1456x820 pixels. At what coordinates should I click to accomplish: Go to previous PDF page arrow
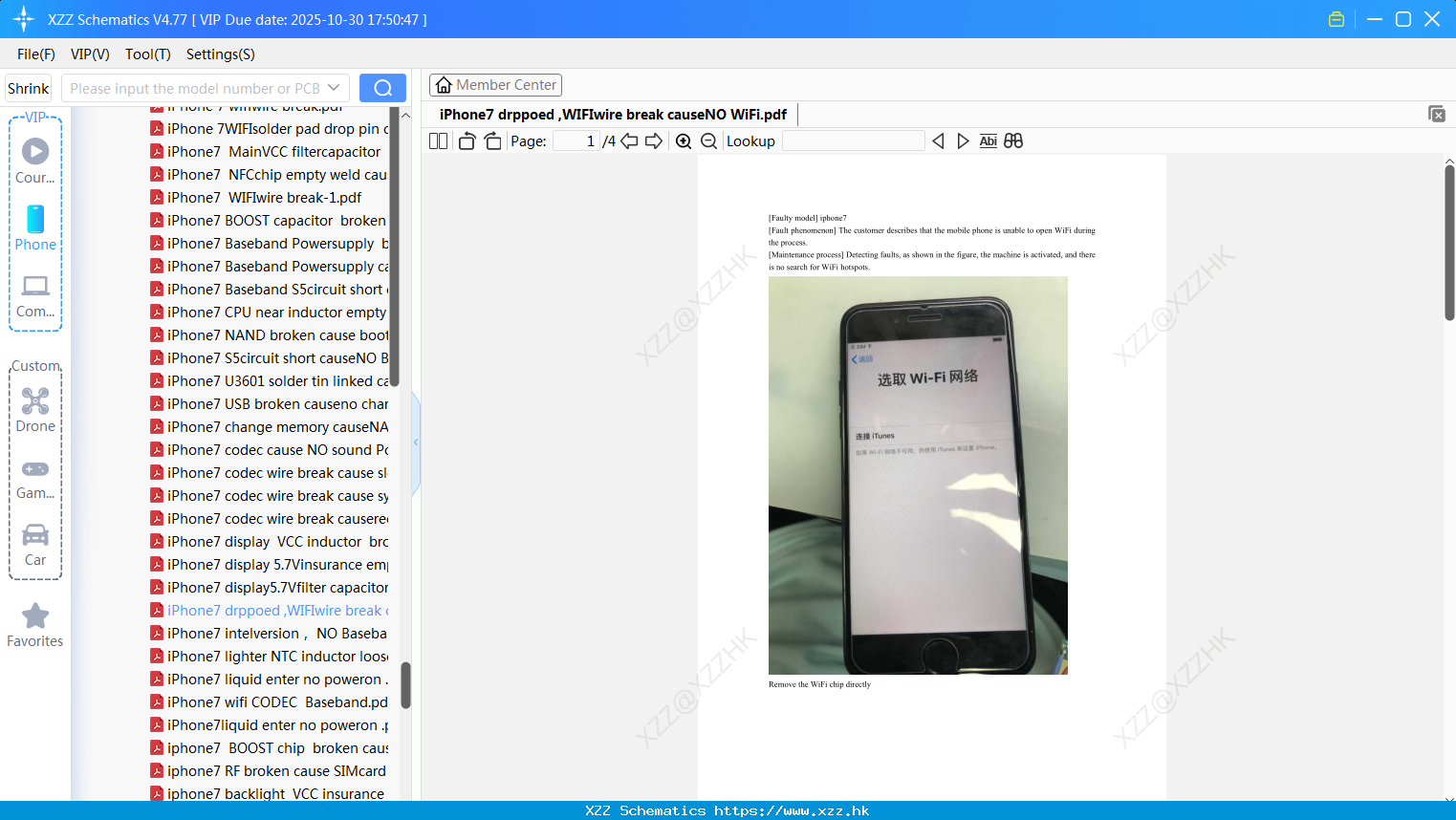coord(629,140)
